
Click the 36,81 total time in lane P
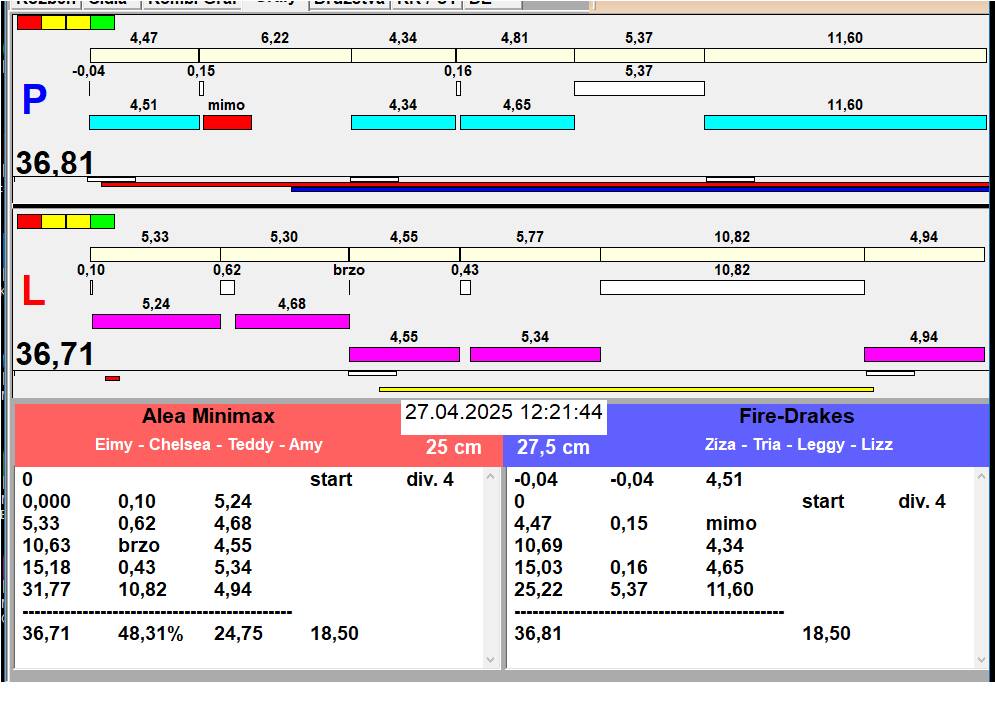[x=55, y=163]
